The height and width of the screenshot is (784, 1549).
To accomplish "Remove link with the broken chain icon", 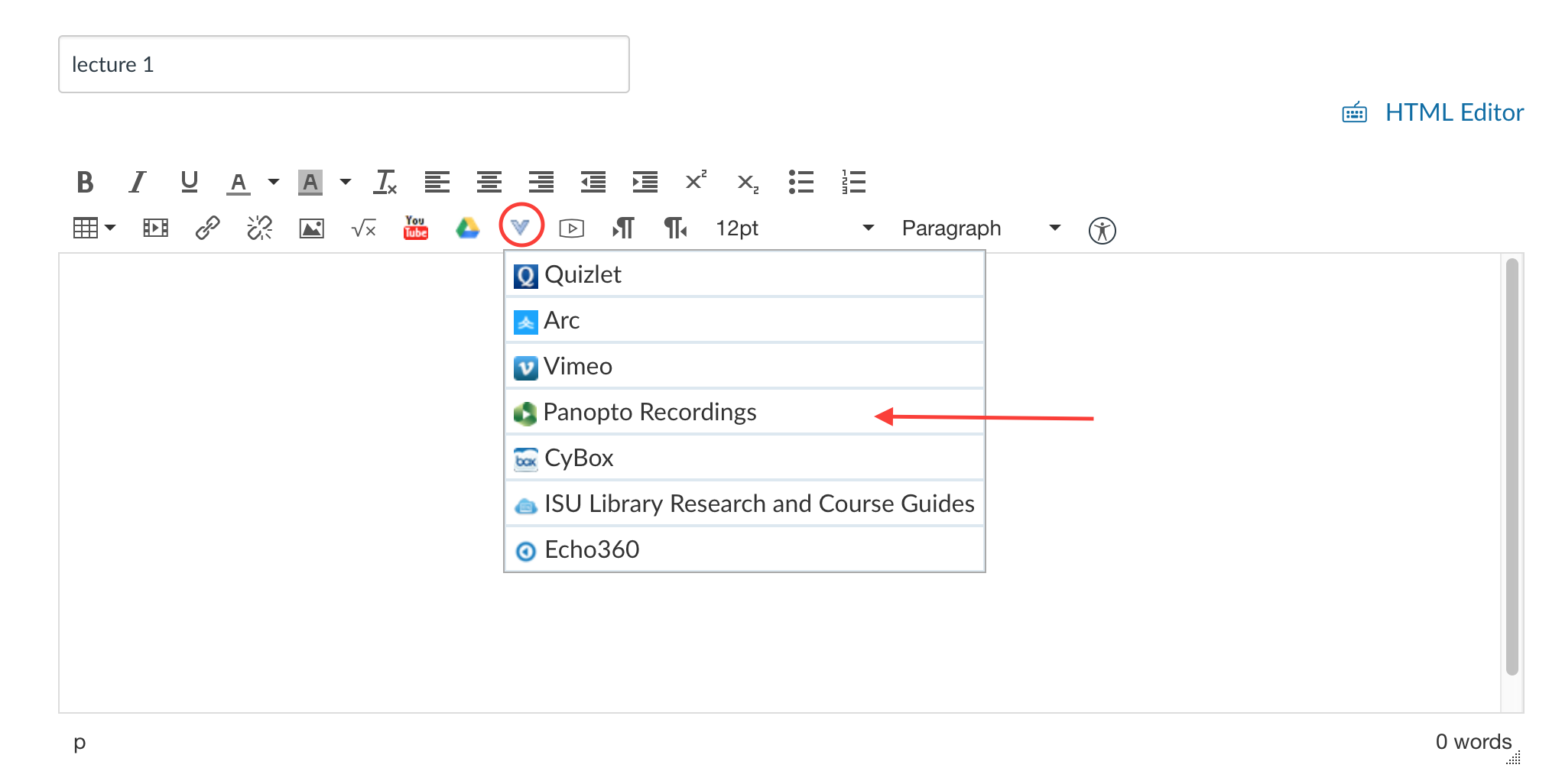I will [260, 228].
